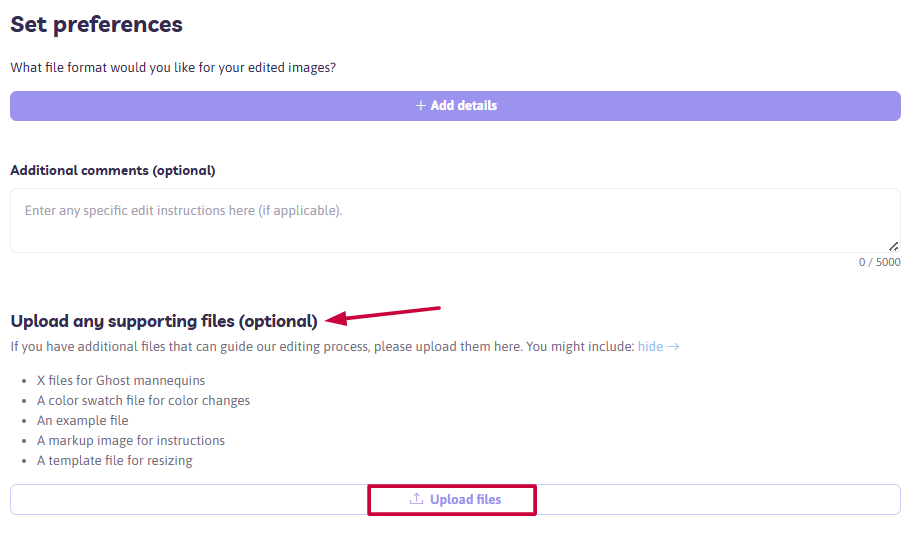Image resolution: width=910 pixels, height=534 pixels.
Task: Click the Set preferences heading
Action: [x=96, y=25]
